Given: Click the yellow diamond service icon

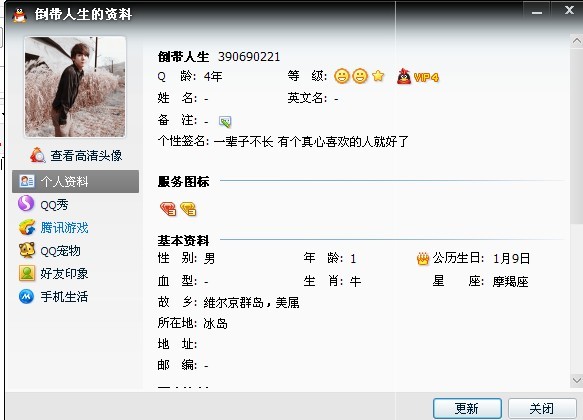Looking at the screenshot, I should tap(188, 209).
